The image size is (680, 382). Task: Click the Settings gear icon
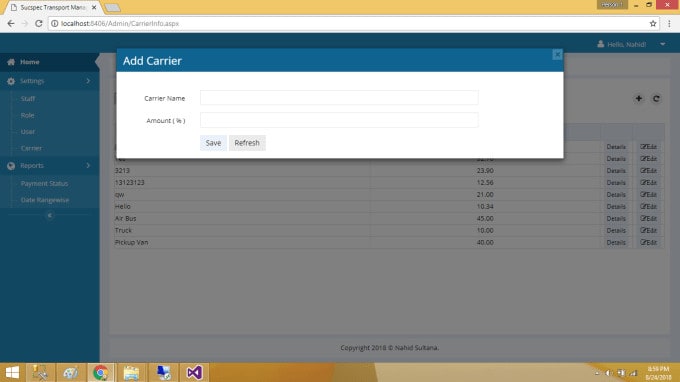pyautogui.click(x=11, y=81)
